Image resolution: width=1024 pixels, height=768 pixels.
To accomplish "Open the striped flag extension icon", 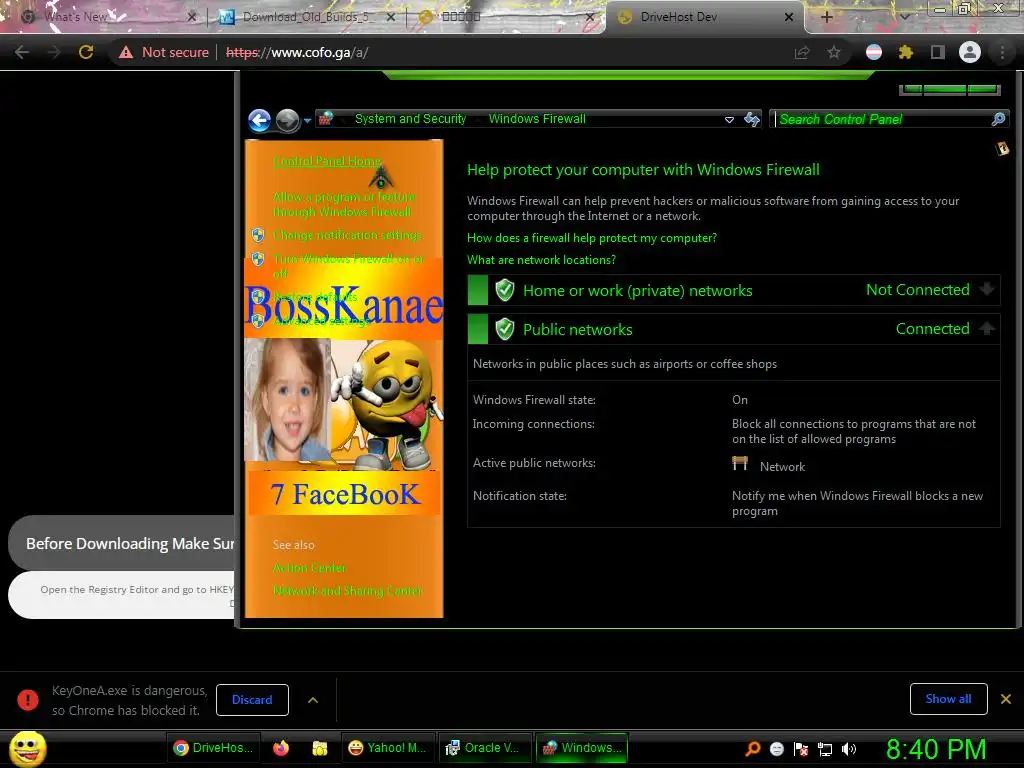I will click(x=874, y=52).
